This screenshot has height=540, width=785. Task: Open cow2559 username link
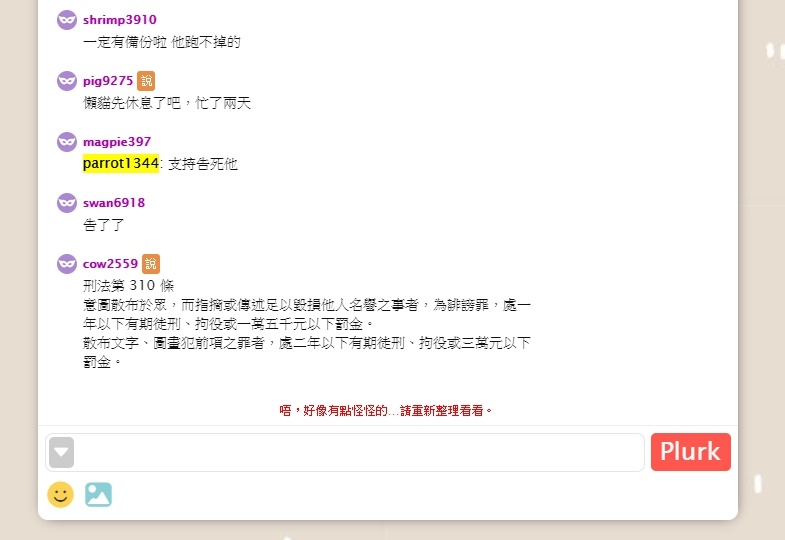pyautogui.click(x=110, y=264)
